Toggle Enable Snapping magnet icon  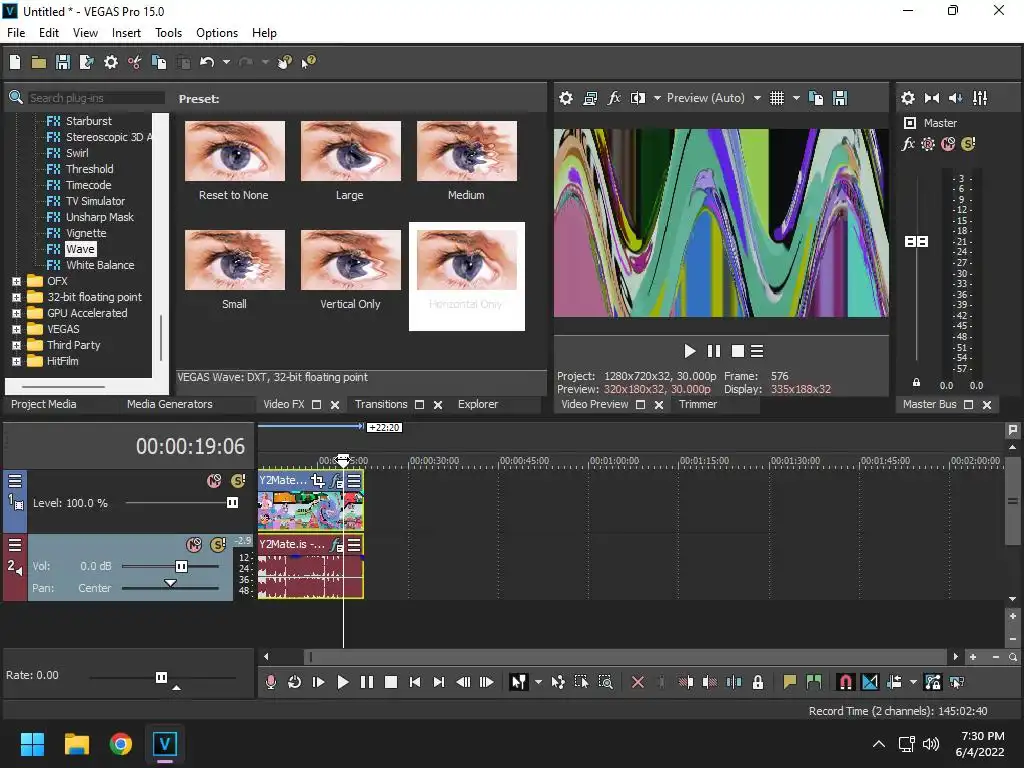pos(845,682)
